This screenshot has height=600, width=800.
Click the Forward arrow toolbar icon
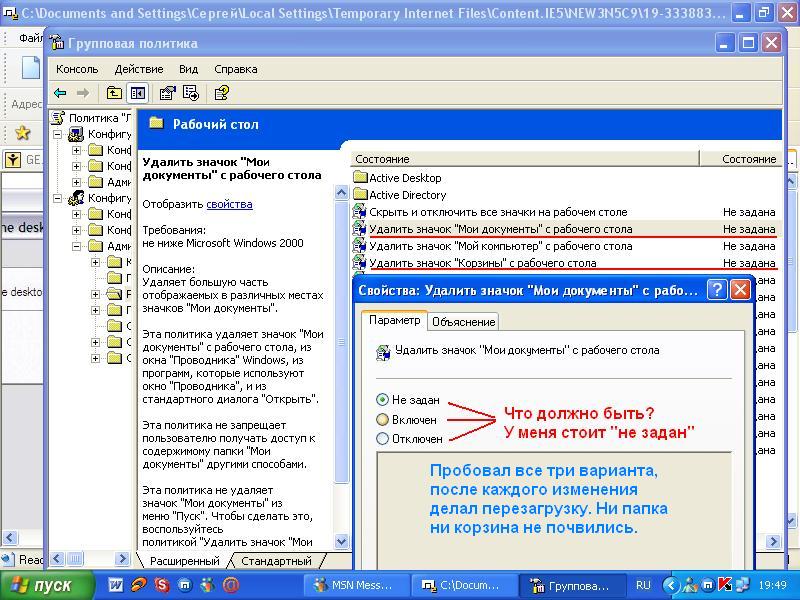83,93
